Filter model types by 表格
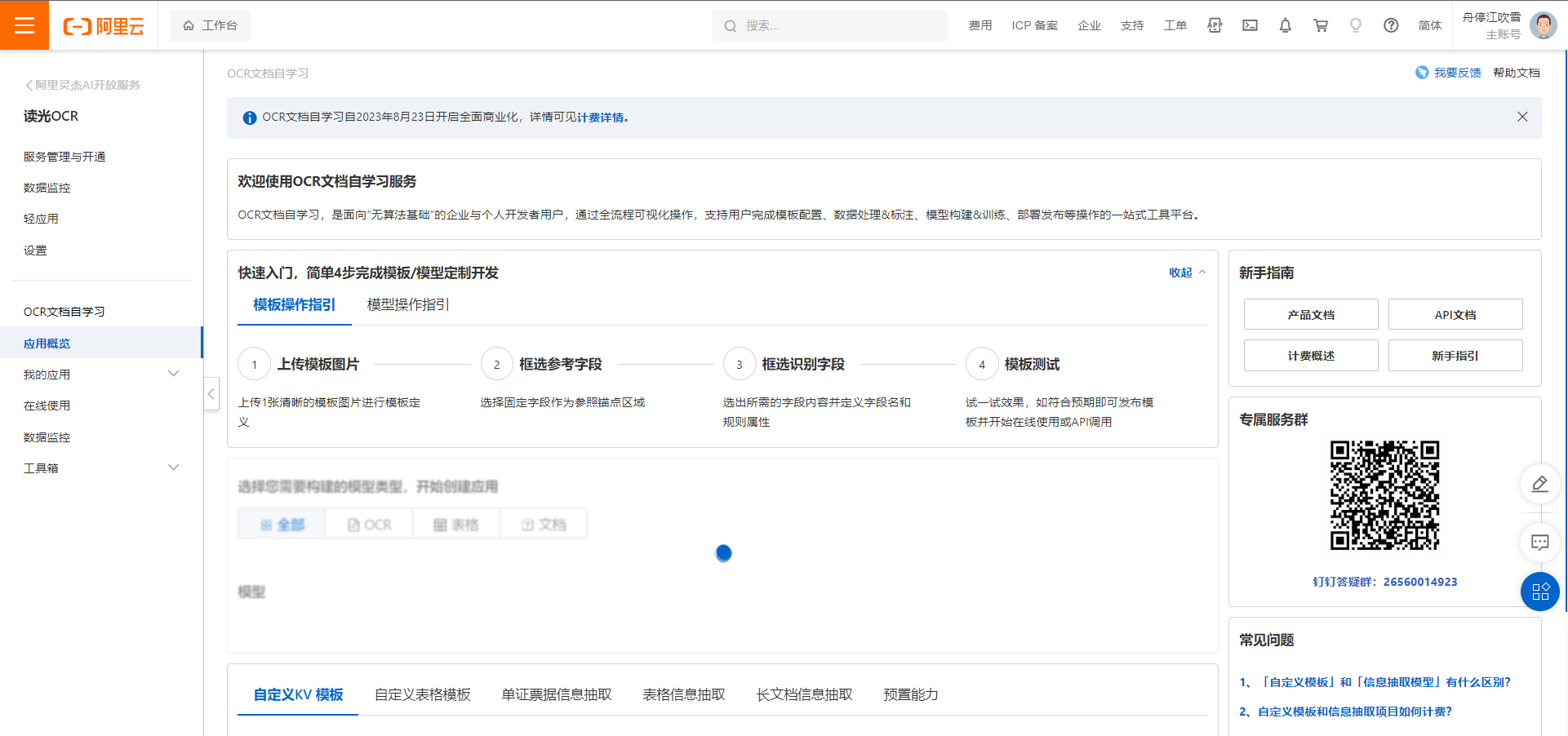Screen dimensions: 1568x736 [x=456, y=524]
